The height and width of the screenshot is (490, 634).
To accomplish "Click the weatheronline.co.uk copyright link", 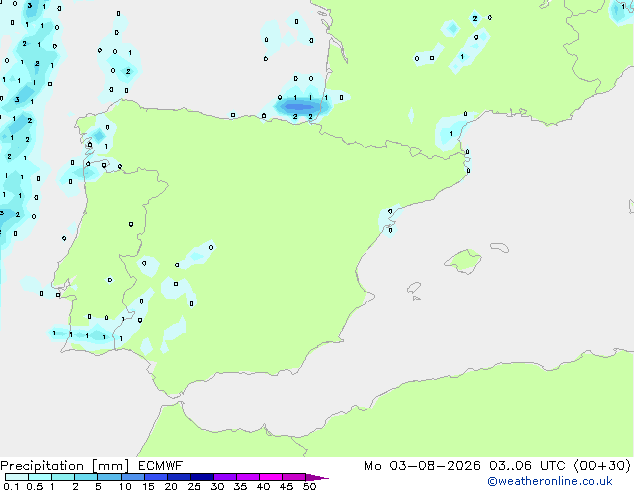I will click(550, 481).
